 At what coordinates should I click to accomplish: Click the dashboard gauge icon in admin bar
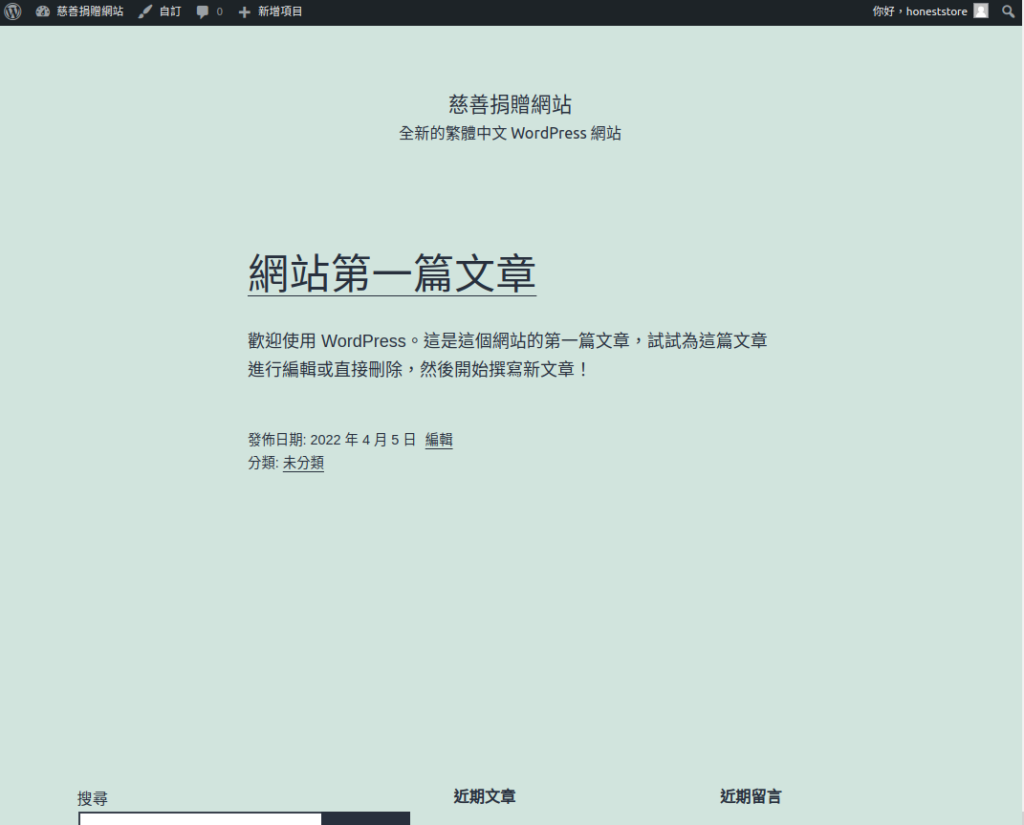[x=43, y=12]
